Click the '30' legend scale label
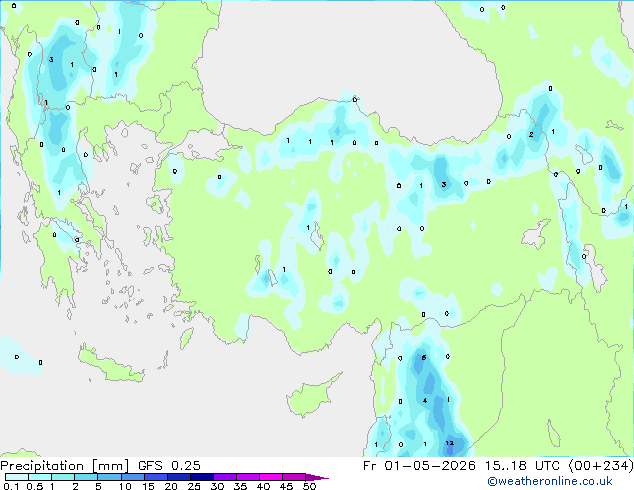Image resolution: width=634 pixels, height=490 pixels. pyautogui.click(x=217, y=486)
